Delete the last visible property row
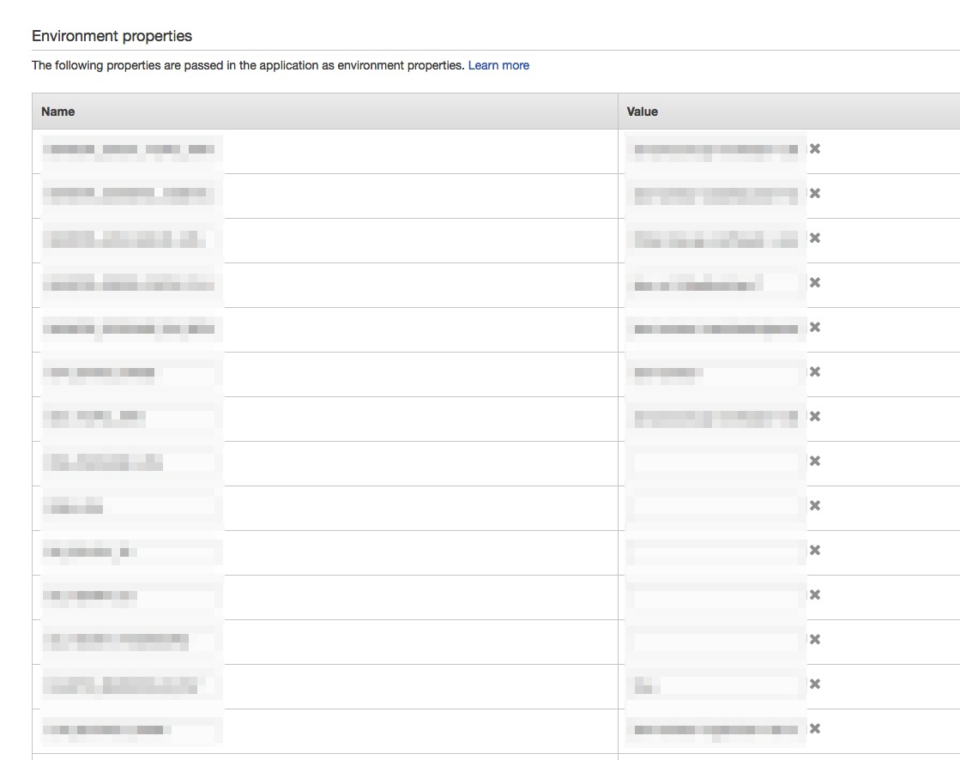 pyautogui.click(x=815, y=728)
